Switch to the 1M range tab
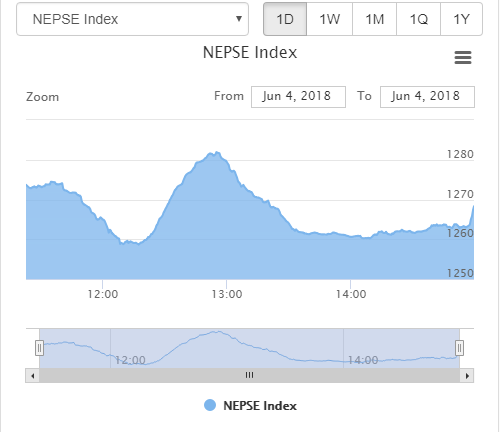This screenshot has width=500, height=432. 374,19
